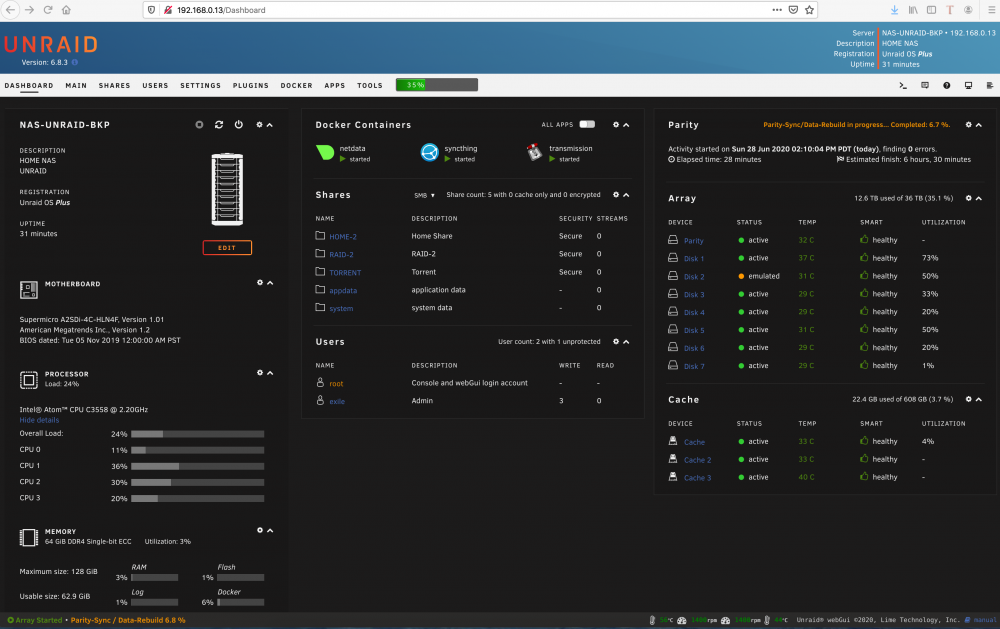
Task: Click the power icon for NAS-UNRAID-BKP
Action: pyautogui.click(x=239, y=125)
